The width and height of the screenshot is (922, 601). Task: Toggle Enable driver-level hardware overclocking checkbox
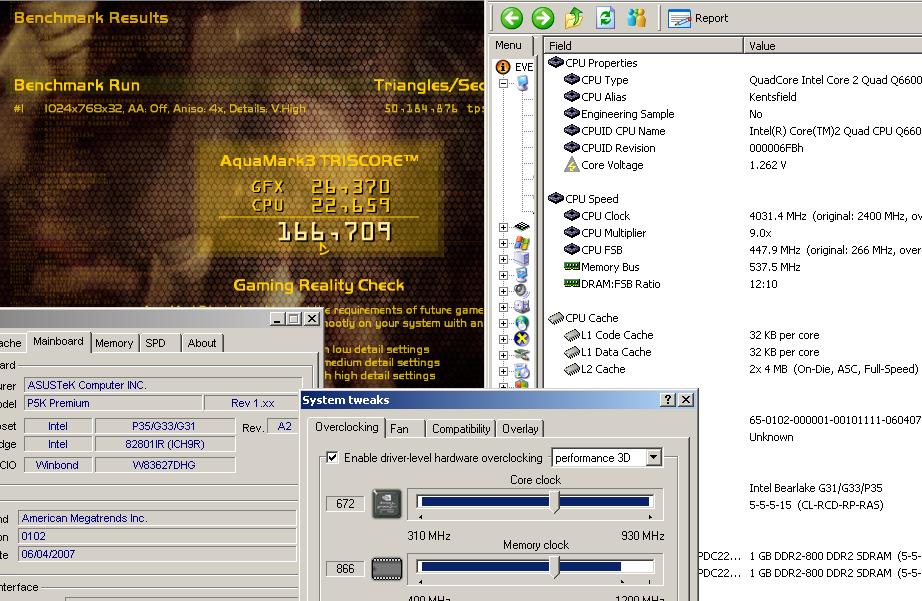(332, 458)
